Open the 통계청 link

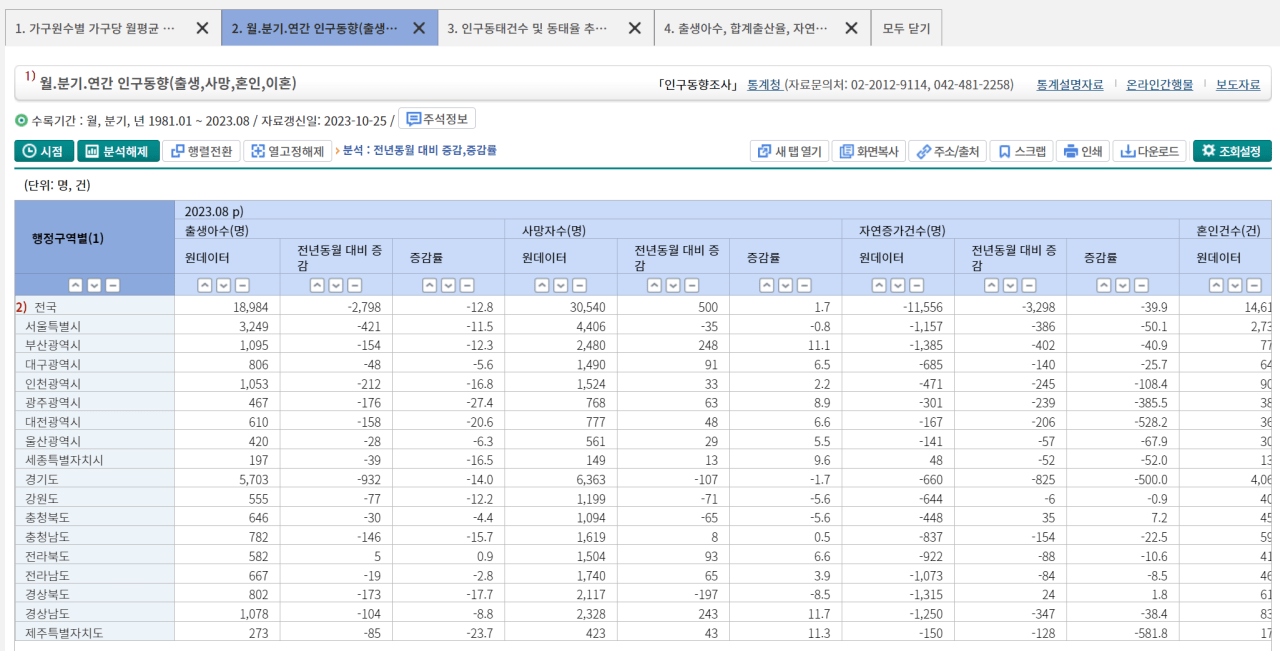[x=764, y=85]
